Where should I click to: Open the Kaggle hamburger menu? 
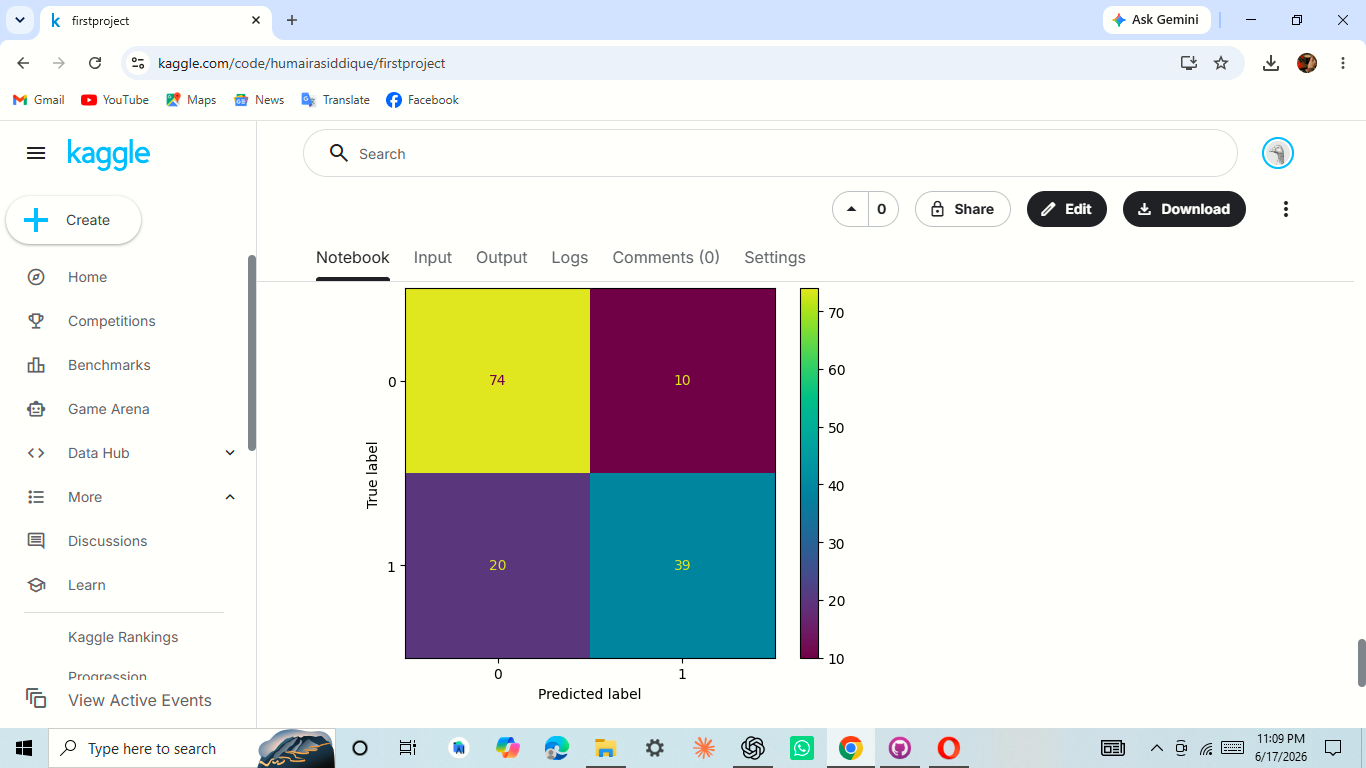pyautogui.click(x=36, y=153)
